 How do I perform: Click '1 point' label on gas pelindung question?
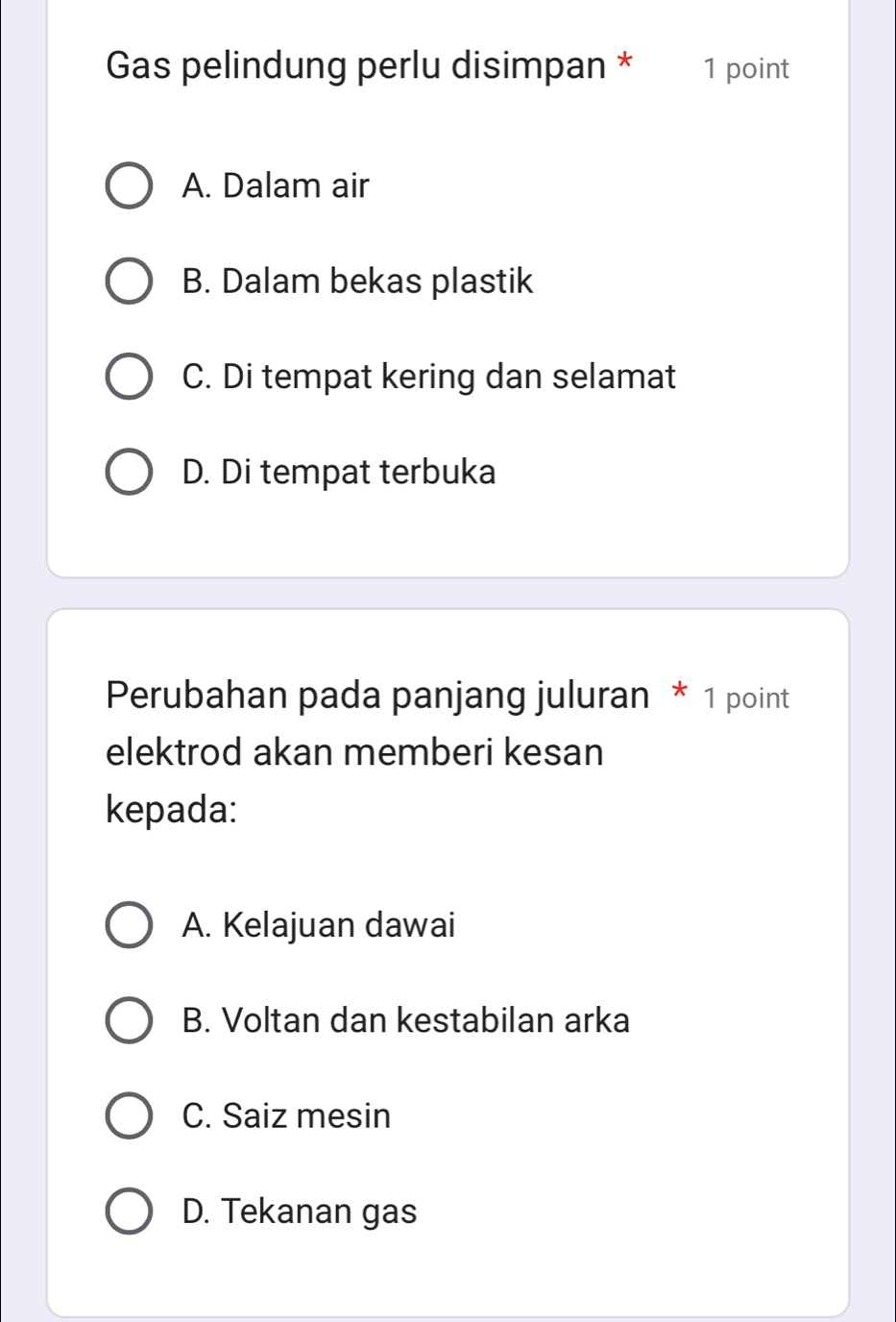click(x=746, y=69)
